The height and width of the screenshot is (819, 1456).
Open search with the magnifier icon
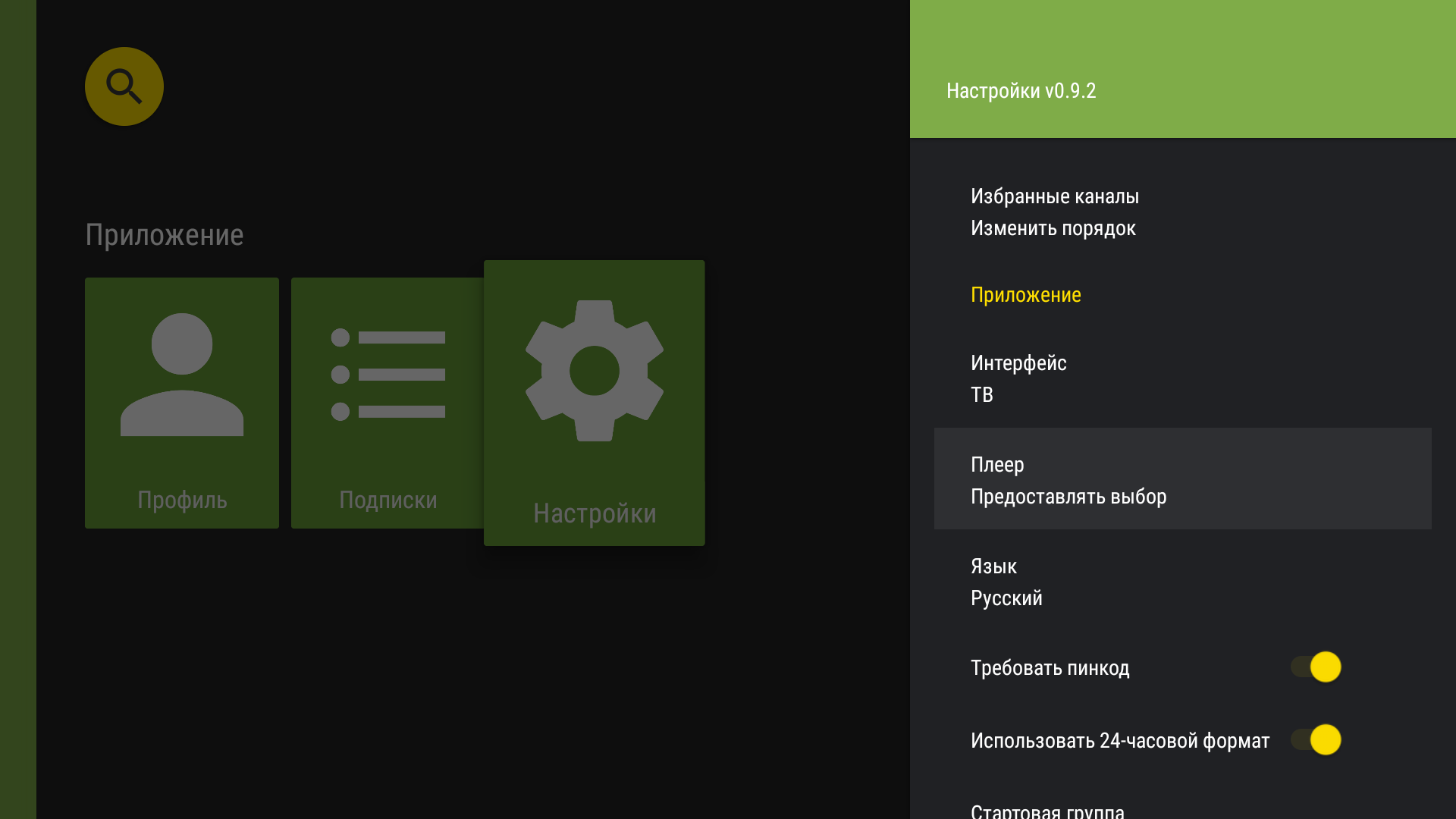[124, 86]
